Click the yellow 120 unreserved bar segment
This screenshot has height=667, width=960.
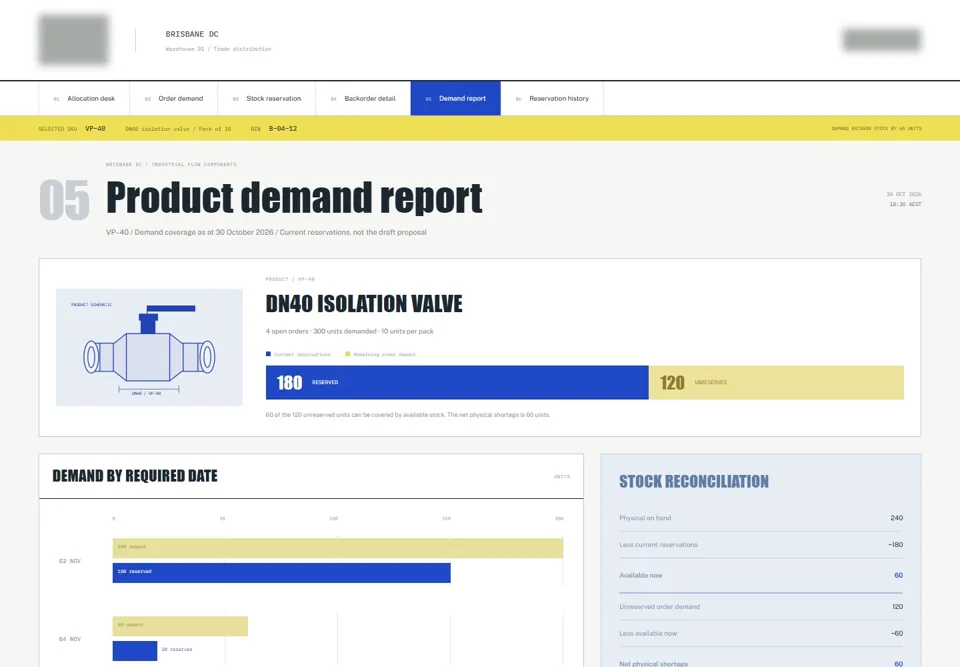(x=776, y=383)
